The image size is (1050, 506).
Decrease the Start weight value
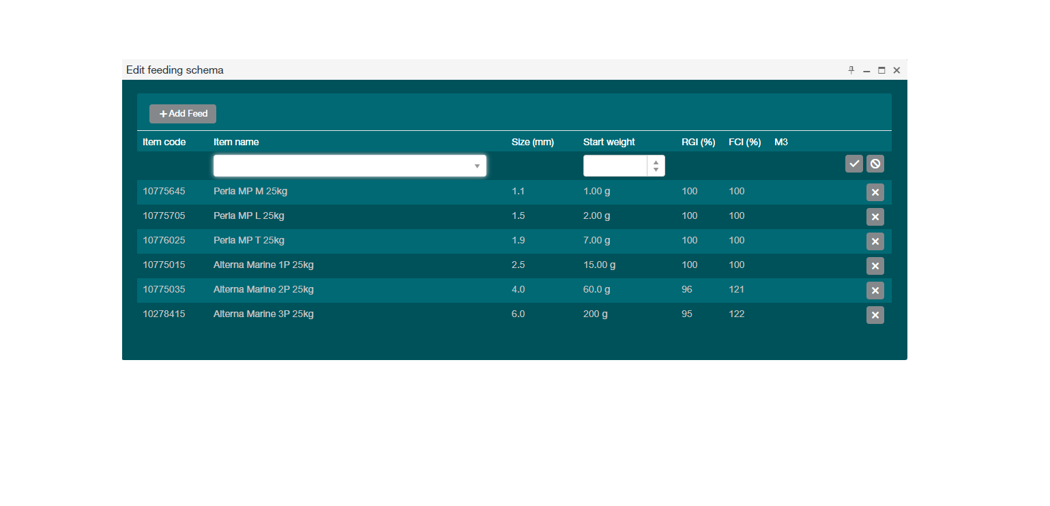click(656, 170)
